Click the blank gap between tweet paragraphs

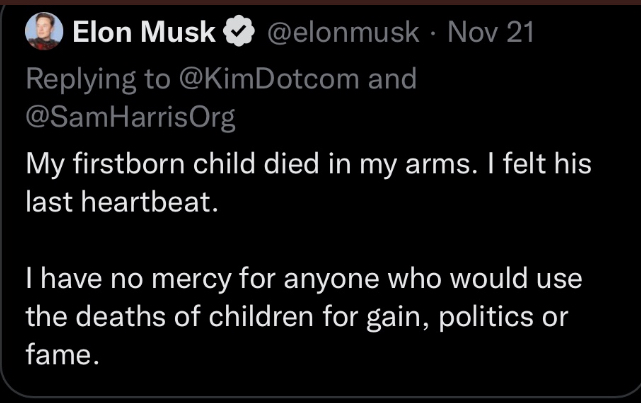click(300, 238)
